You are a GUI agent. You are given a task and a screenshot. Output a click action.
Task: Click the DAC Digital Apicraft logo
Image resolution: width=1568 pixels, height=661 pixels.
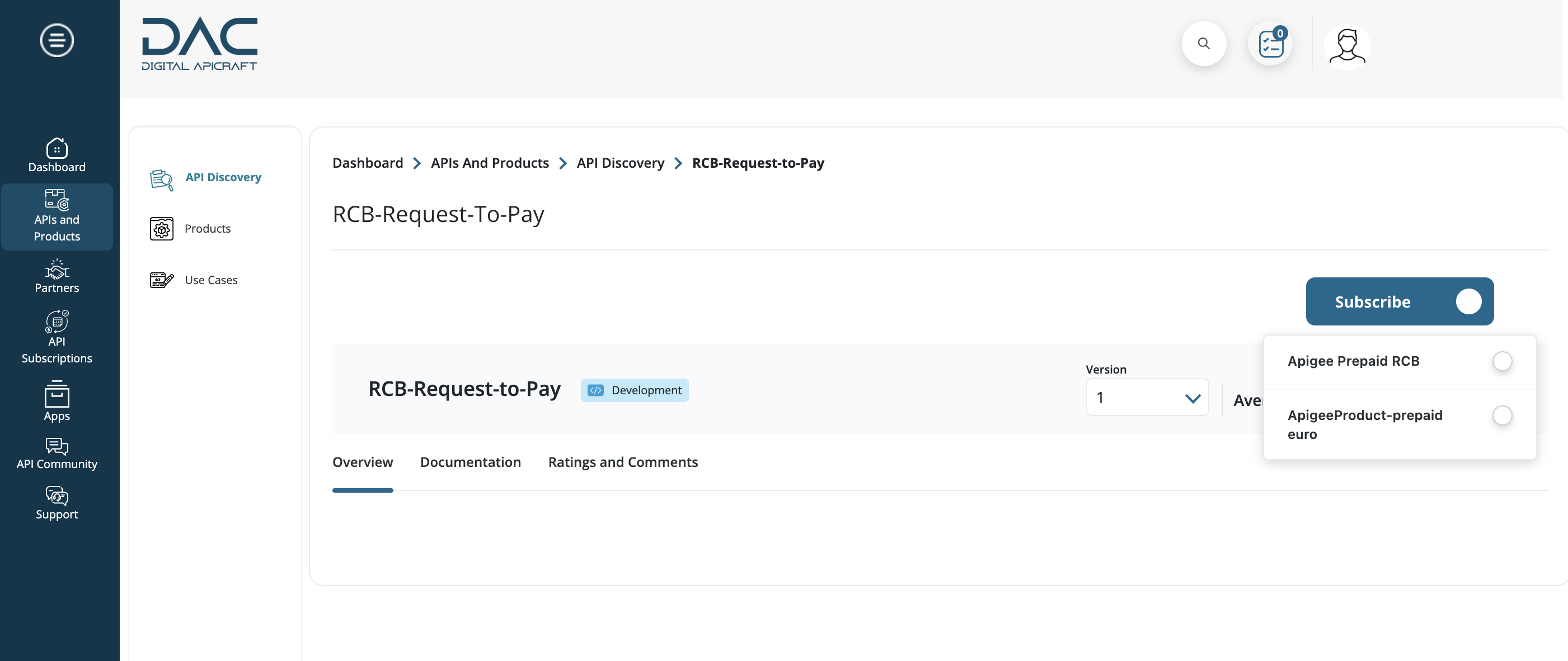[x=200, y=44]
